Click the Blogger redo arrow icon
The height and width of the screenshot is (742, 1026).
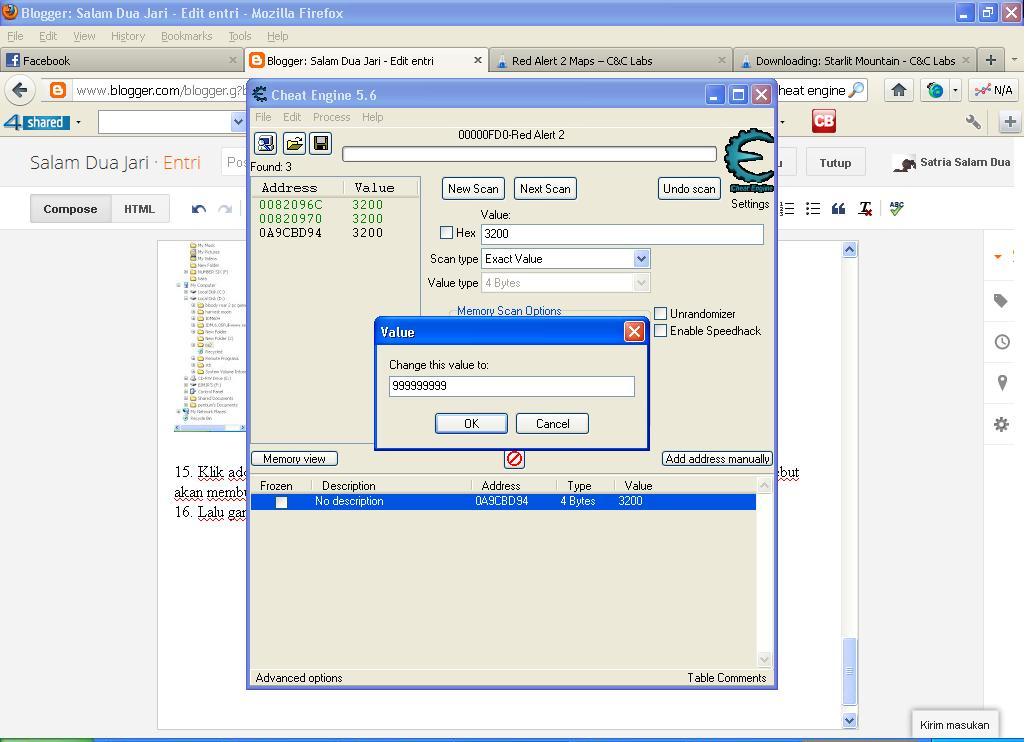tap(224, 209)
